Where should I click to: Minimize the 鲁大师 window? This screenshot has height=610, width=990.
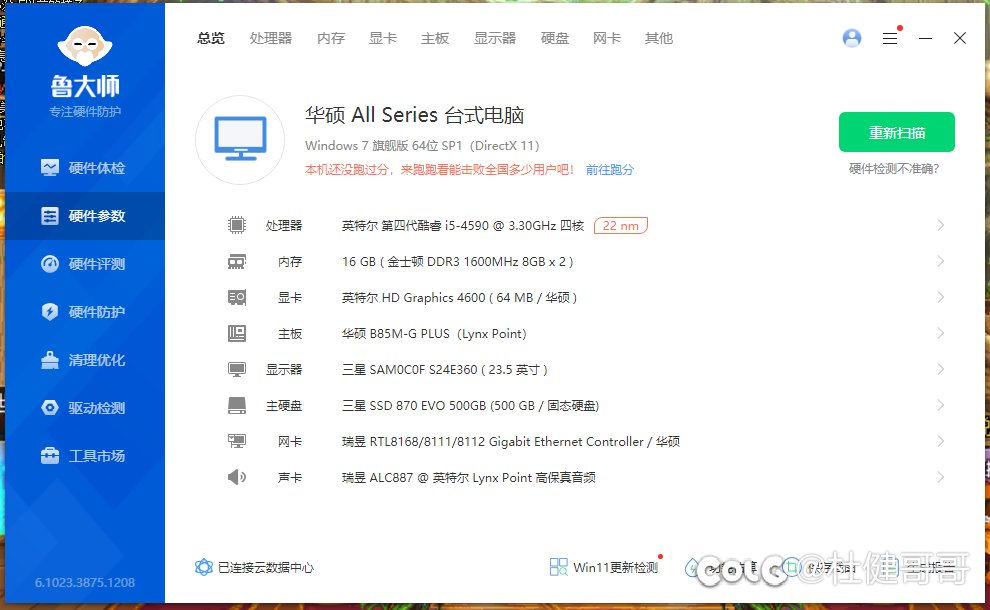(x=926, y=39)
